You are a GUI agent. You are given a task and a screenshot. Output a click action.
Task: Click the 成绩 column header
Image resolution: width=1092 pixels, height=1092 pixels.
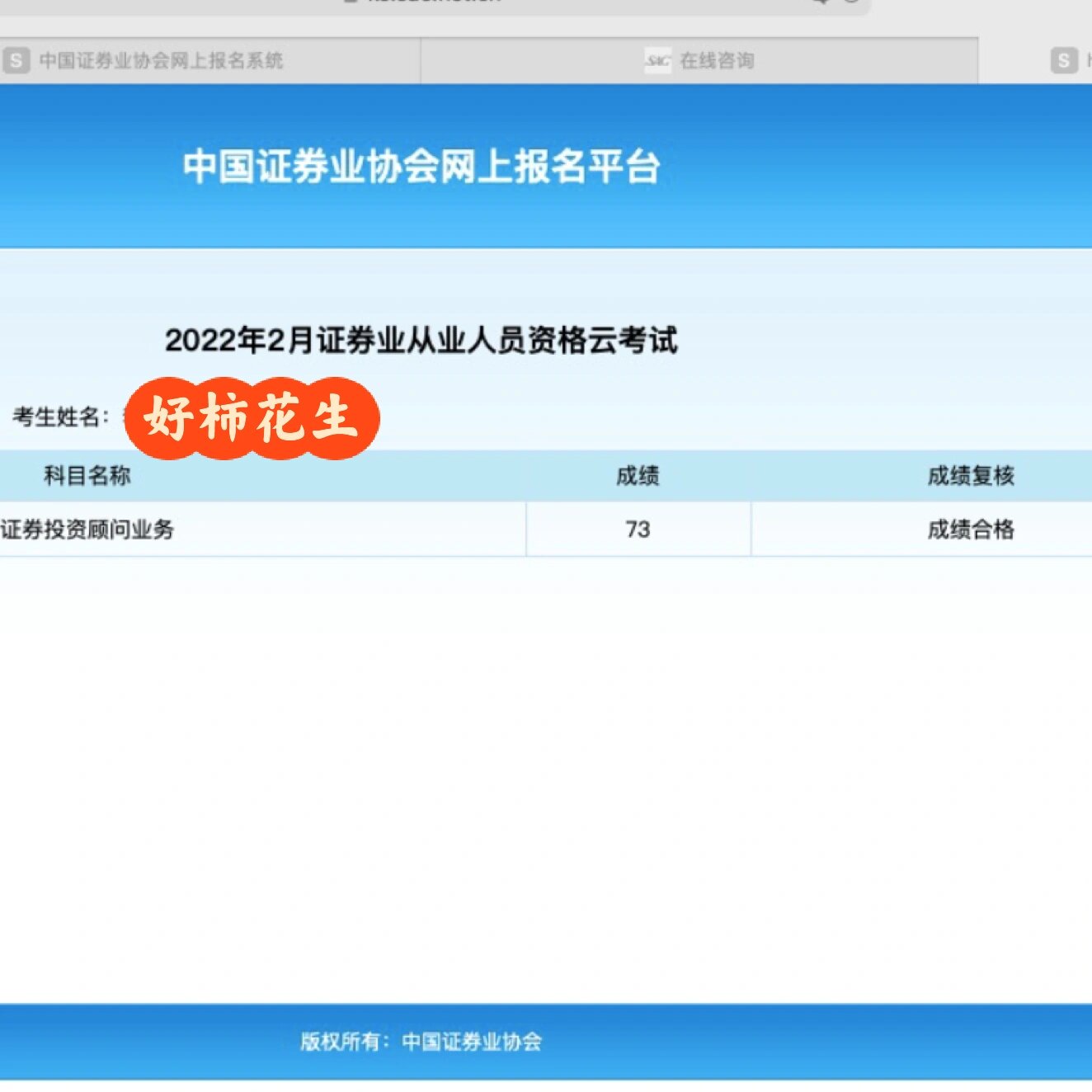[x=638, y=476]
